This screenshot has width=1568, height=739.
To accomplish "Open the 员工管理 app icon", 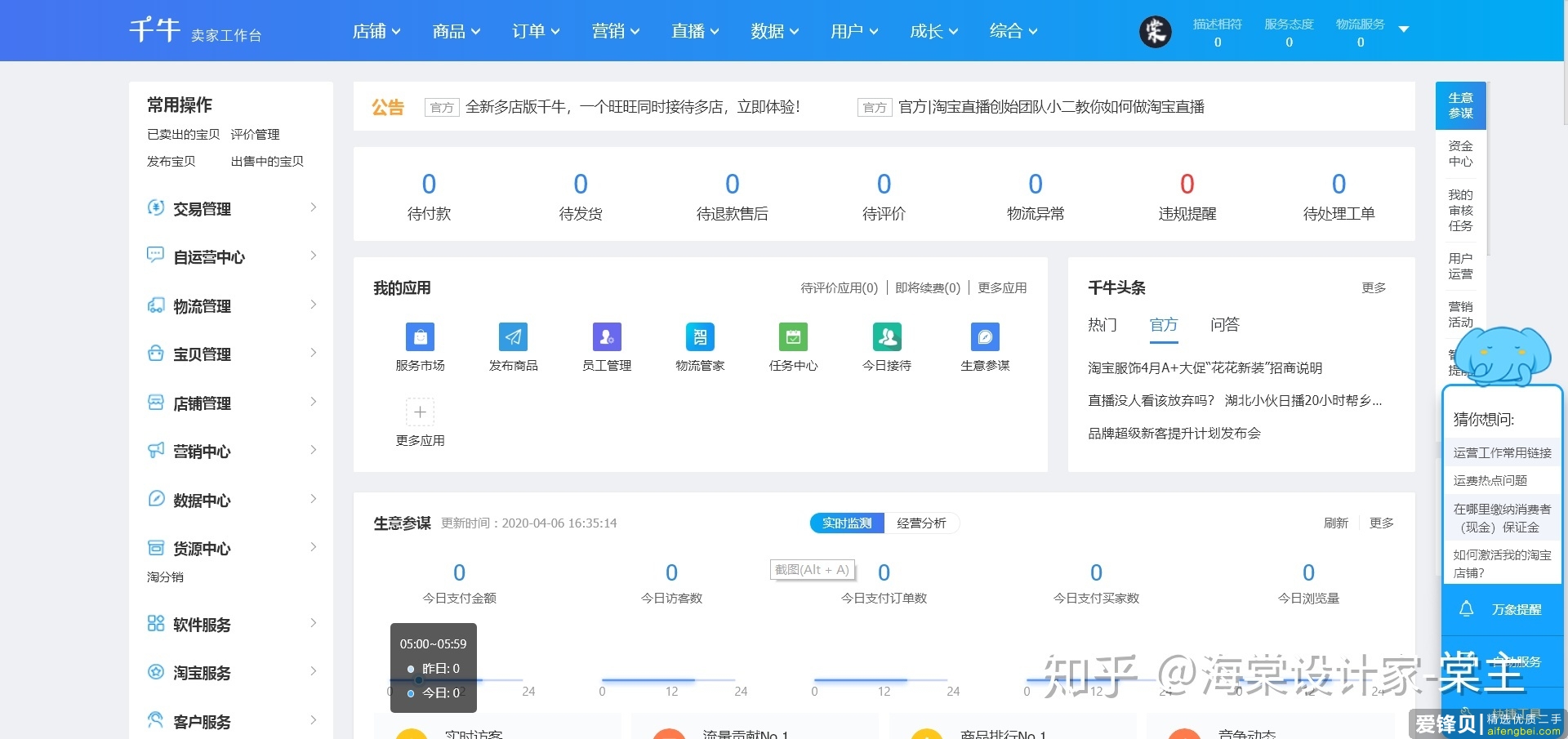I will (x=607, y=336).
